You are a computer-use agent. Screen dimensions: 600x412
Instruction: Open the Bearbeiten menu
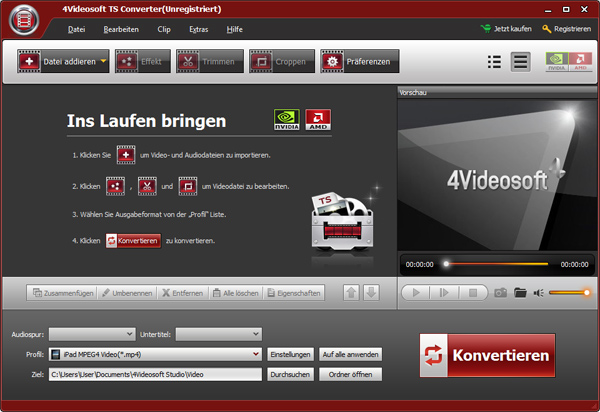tap(121, 30)
